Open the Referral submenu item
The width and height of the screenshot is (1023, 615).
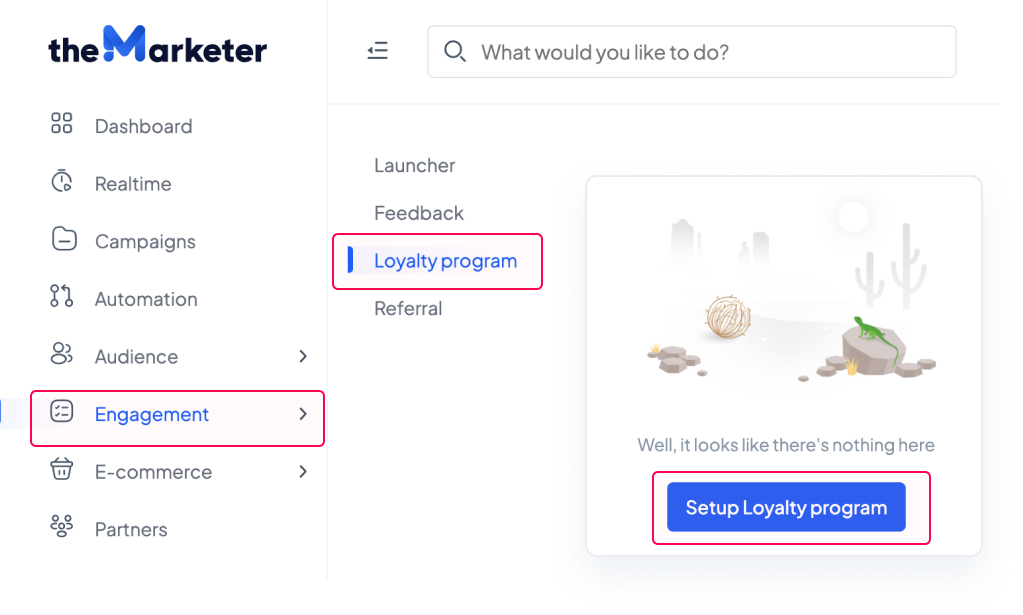[x=408, y=308]
